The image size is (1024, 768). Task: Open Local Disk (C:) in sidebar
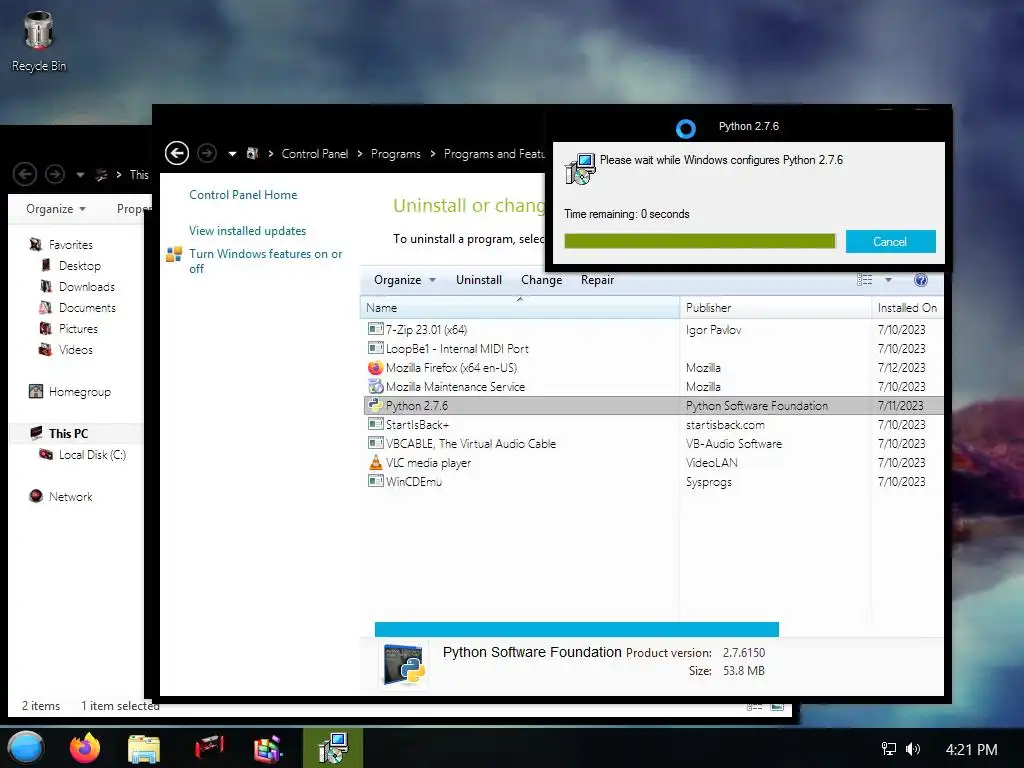[x=92, y=455]
